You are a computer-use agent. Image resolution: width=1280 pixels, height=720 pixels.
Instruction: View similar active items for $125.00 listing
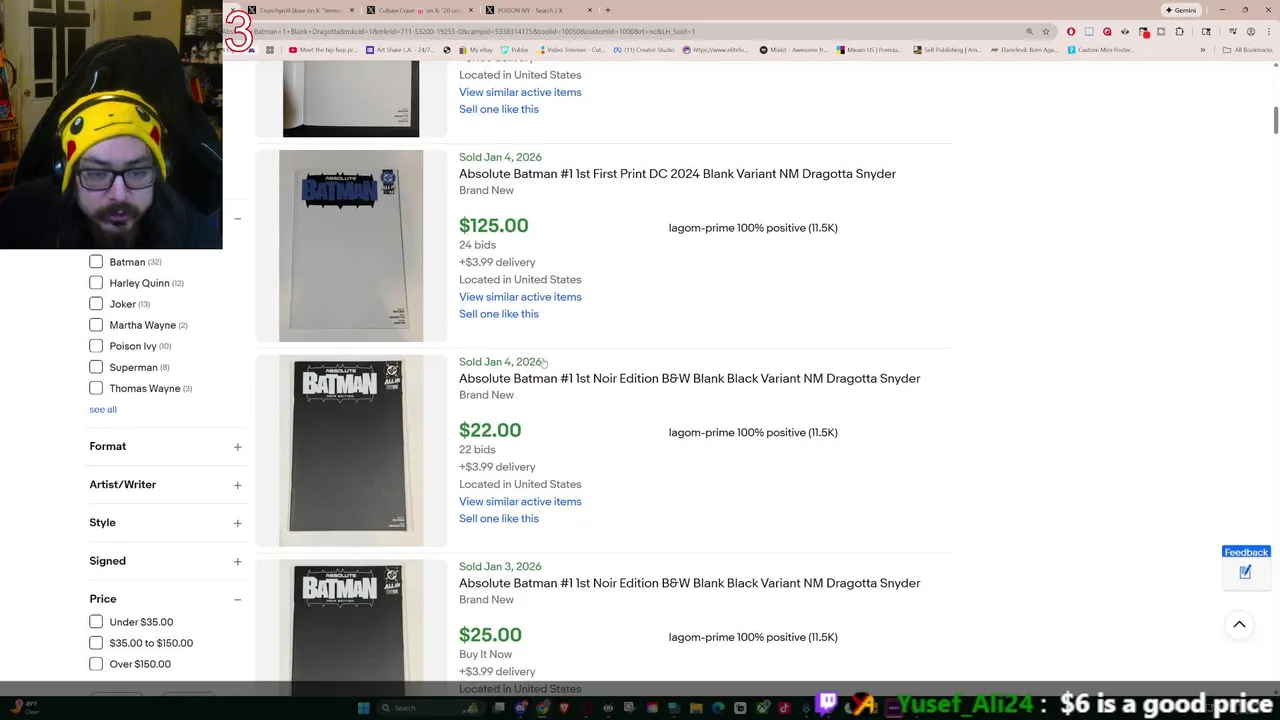click(x=520, y=297)
